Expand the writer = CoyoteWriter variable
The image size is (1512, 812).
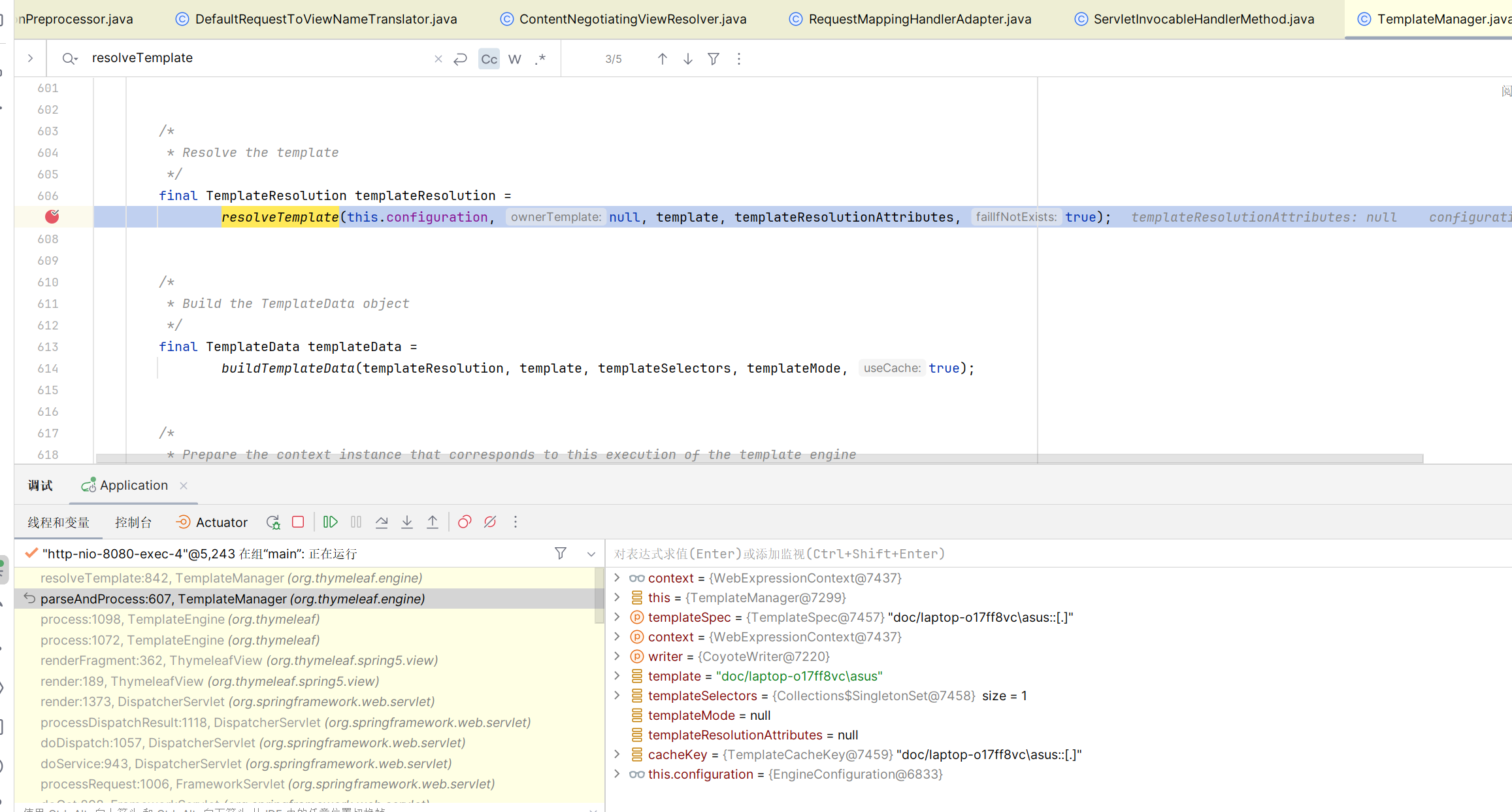617,656
